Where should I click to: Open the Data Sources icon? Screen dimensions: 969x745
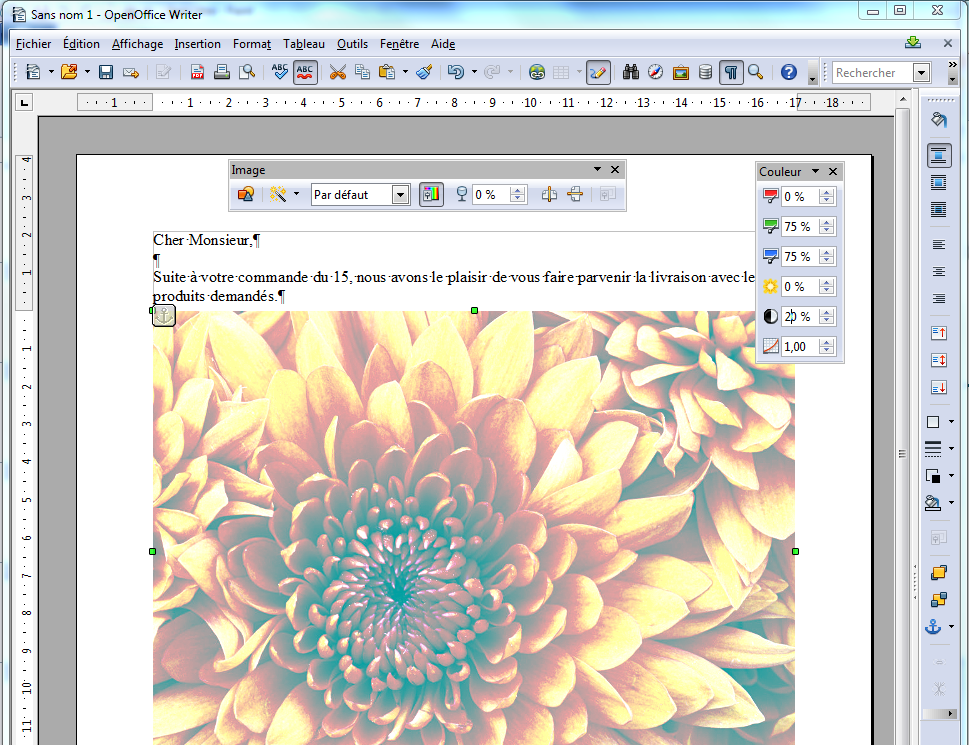coord(705,72)
